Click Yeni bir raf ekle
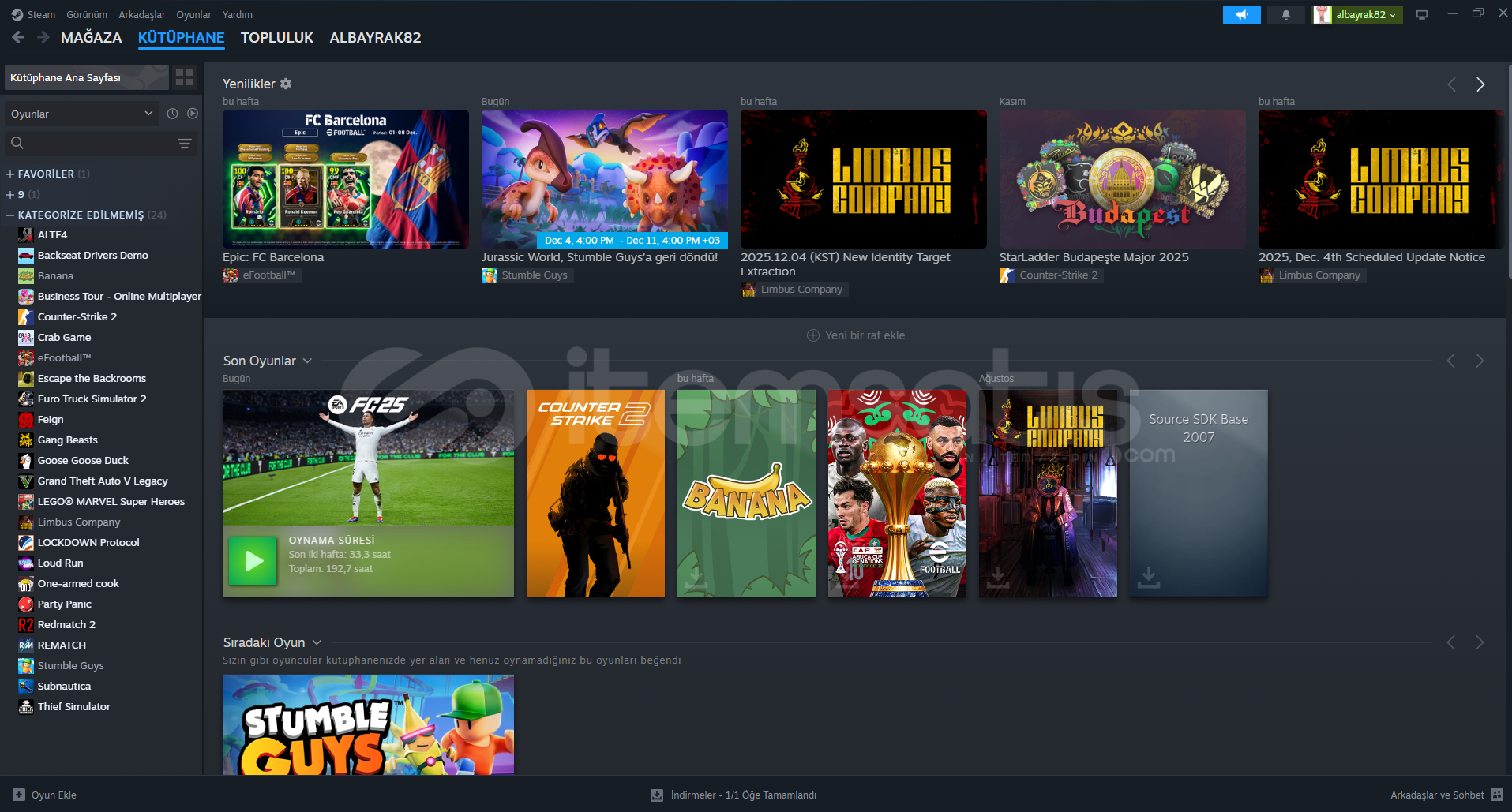This screenshot has height=812, width=1512. click(856, 335)
